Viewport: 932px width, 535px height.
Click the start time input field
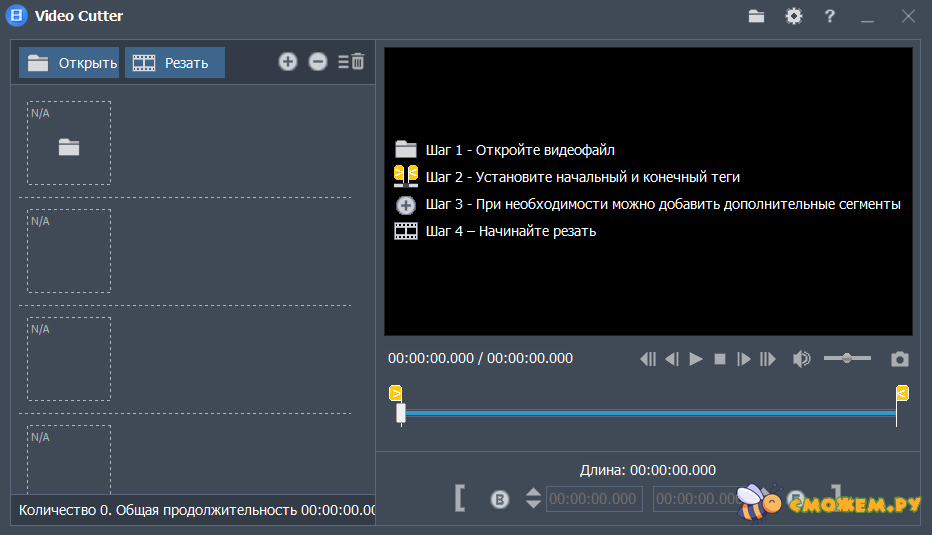click(x=594, y=499)
